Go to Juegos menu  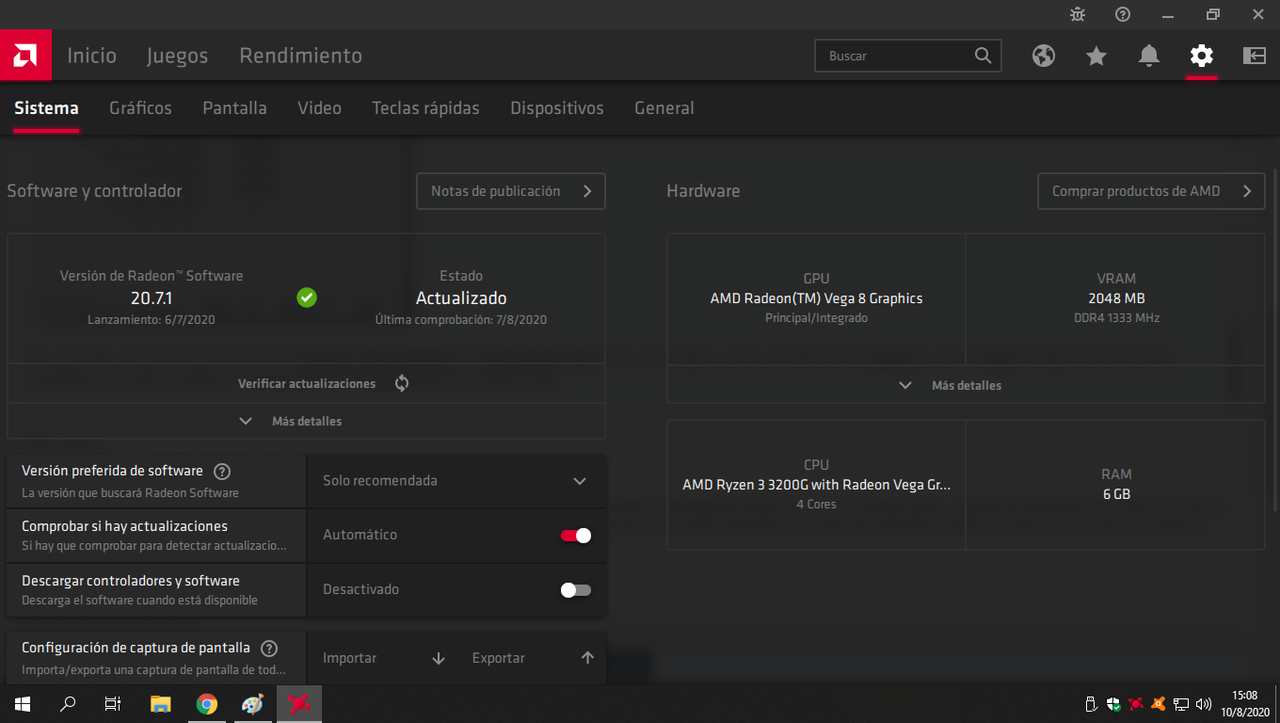177,56
